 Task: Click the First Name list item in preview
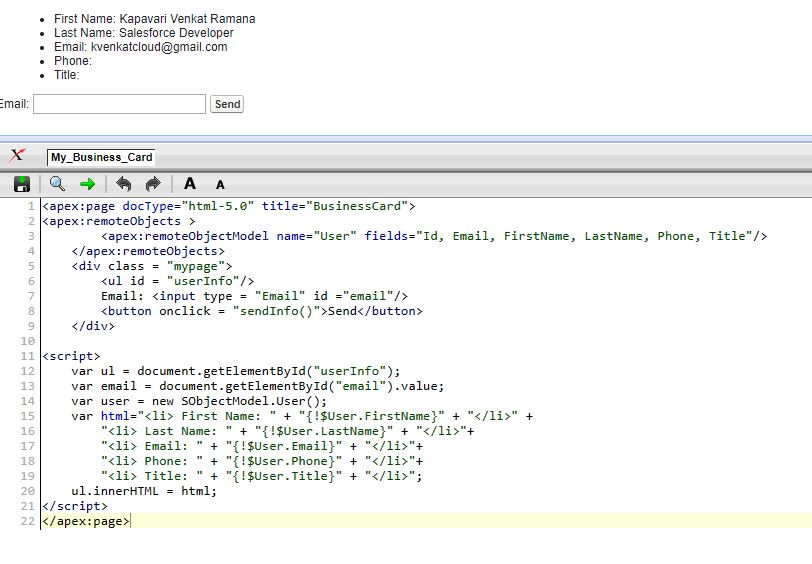(154, 19)
